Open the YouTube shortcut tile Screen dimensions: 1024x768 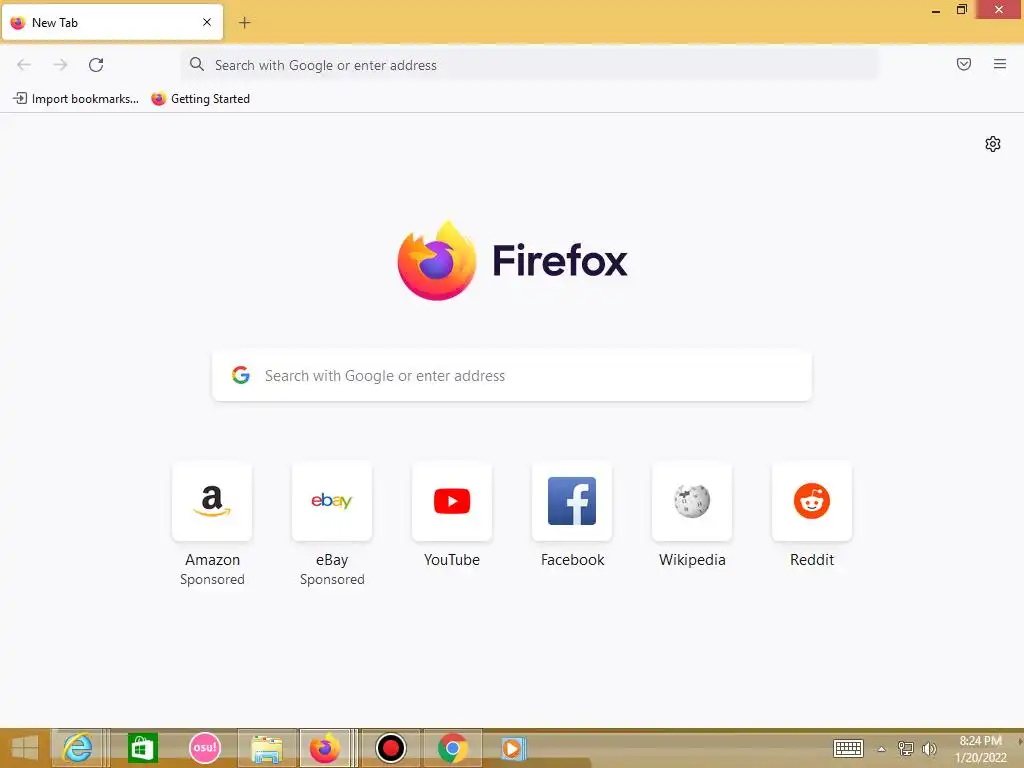[x=452, y=502]
